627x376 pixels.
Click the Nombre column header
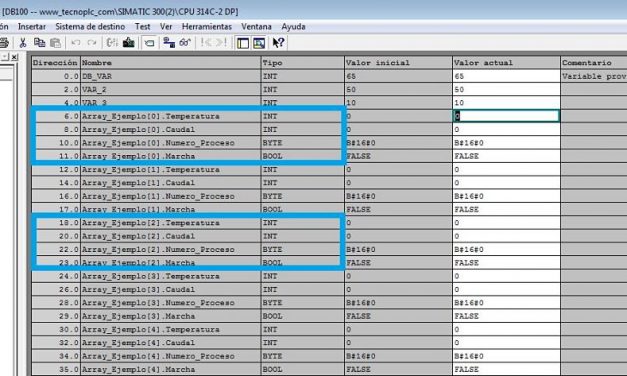(x=170, y=63)
